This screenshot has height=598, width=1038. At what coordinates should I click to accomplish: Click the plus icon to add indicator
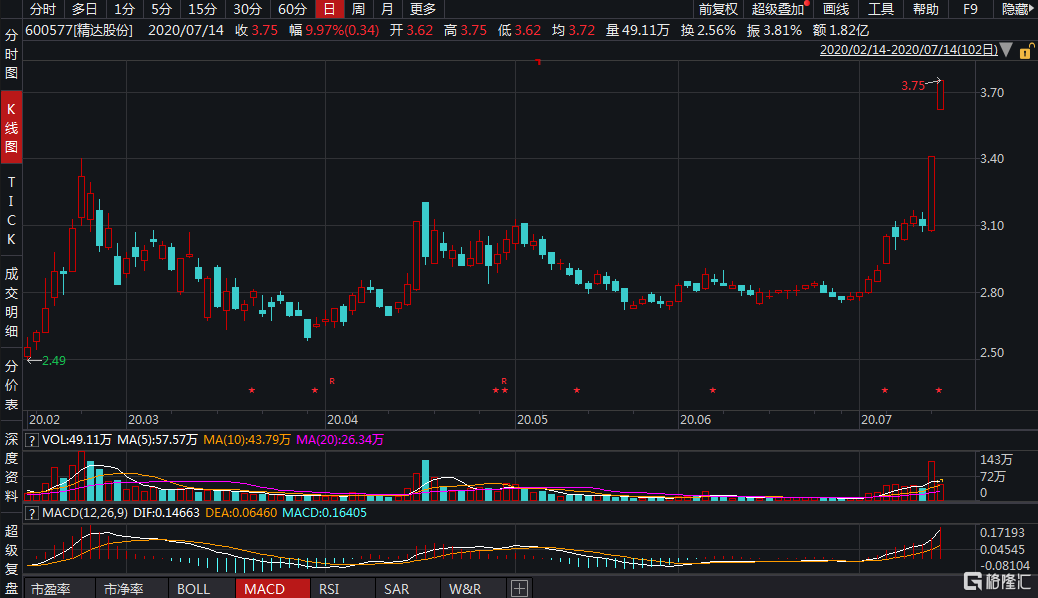520,589
